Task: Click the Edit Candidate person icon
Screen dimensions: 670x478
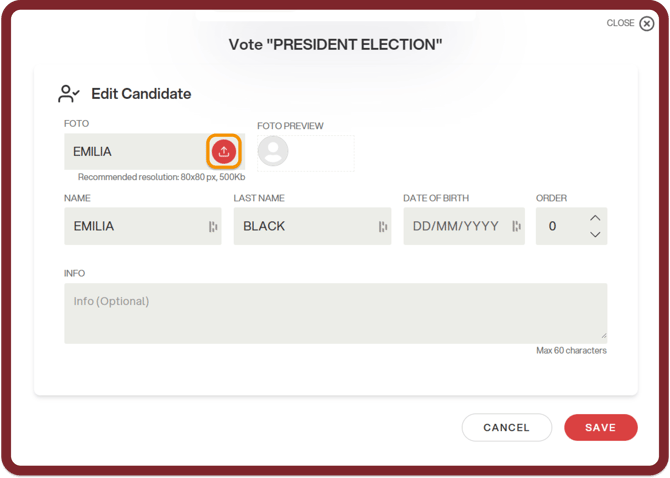Action: click(69, 94)
